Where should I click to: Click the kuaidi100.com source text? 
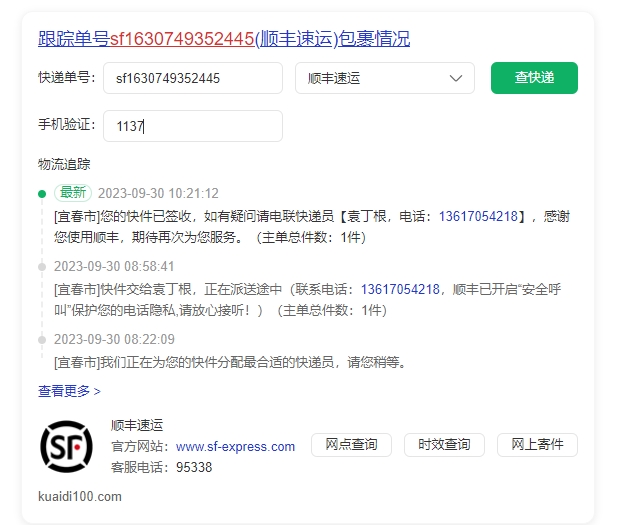tap(80, 496)
